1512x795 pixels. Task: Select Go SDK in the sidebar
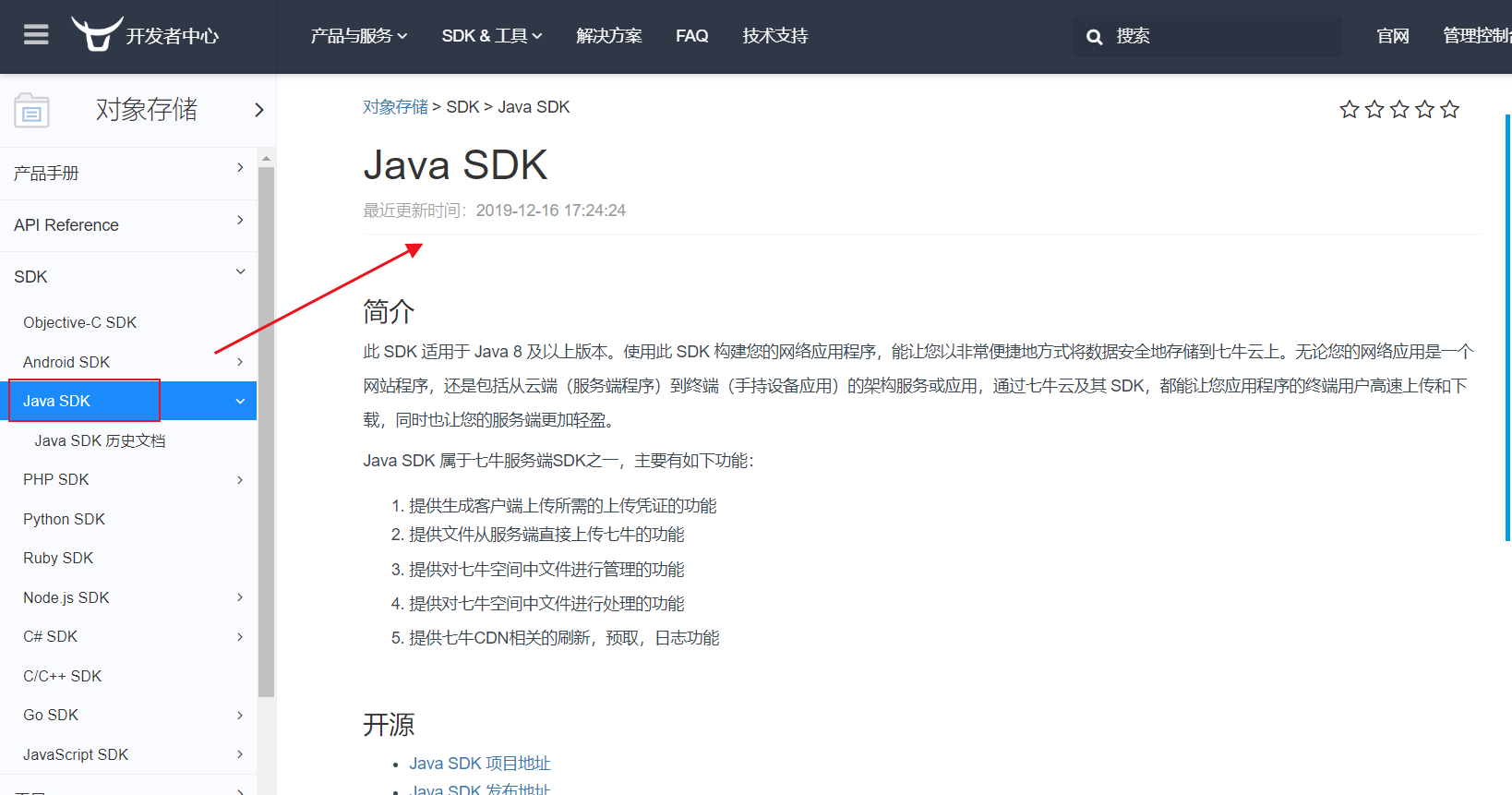[51, 715]
